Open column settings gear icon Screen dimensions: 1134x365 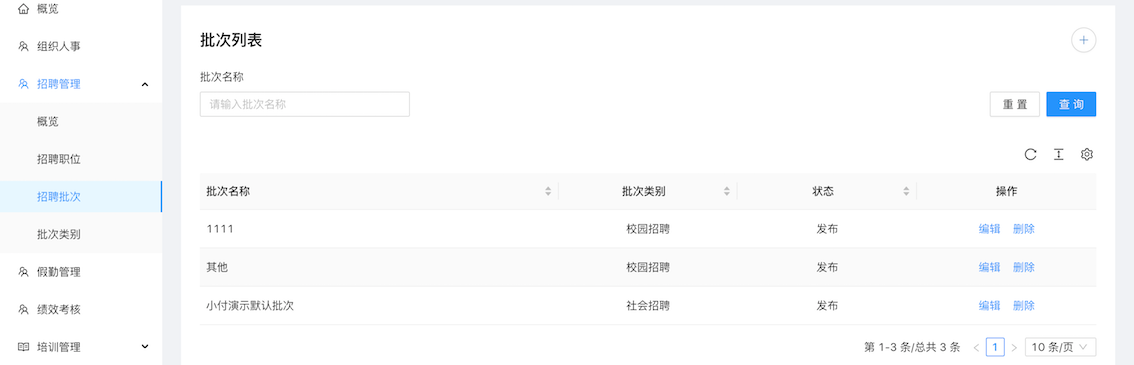coord(1086,154)
